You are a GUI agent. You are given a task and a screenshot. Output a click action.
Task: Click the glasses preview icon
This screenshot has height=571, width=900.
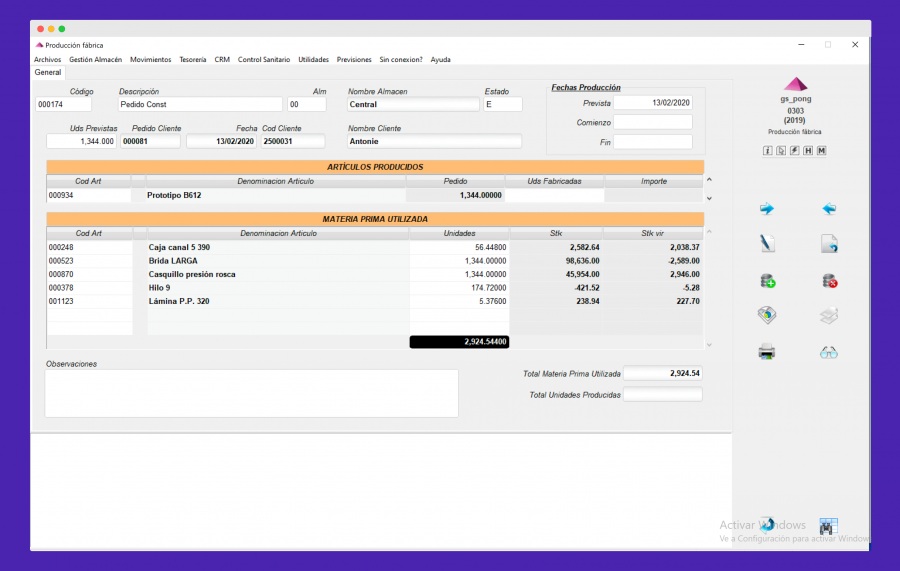coord(829,352)
